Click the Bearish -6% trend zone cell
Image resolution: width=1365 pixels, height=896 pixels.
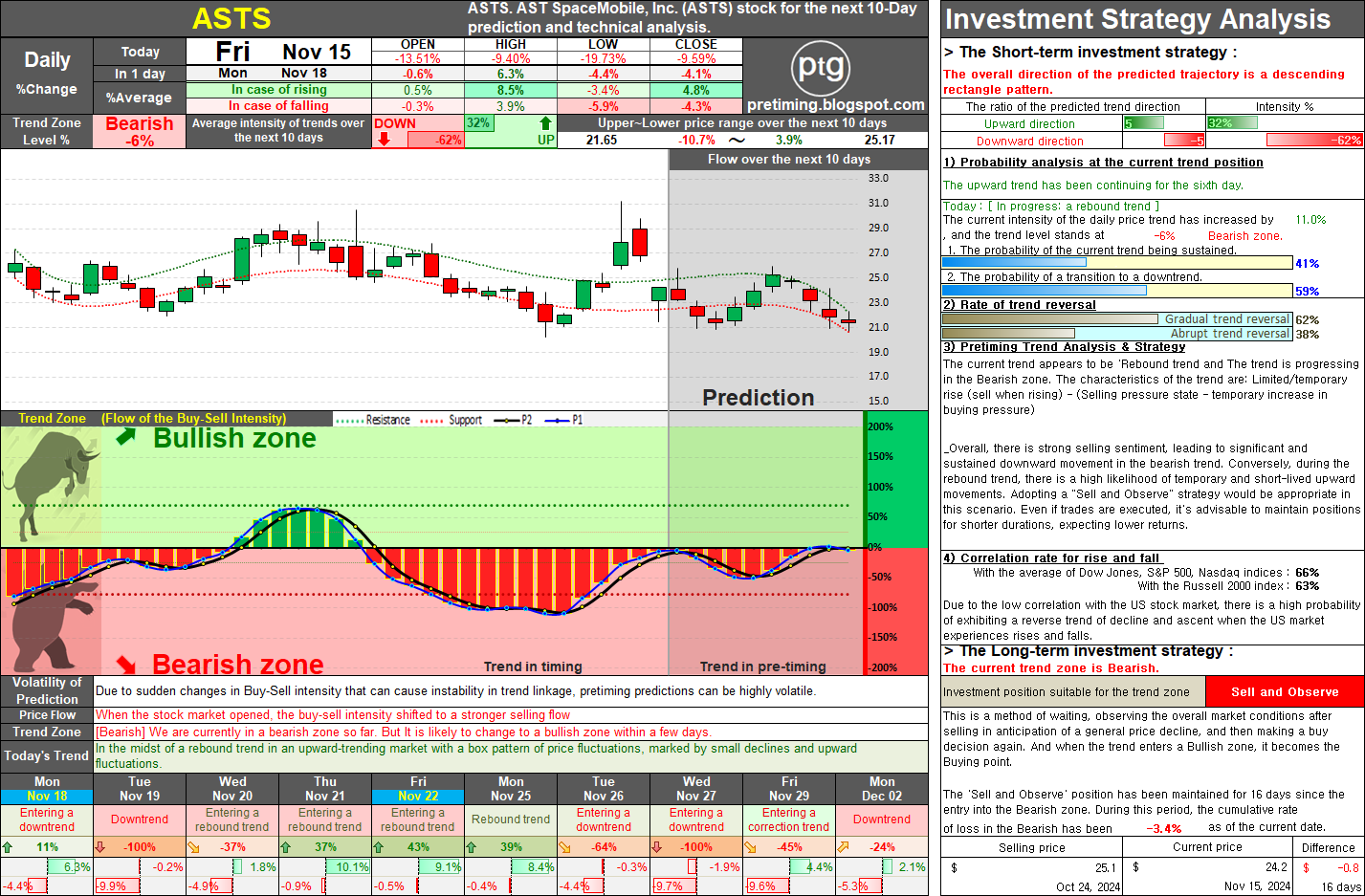140,131
